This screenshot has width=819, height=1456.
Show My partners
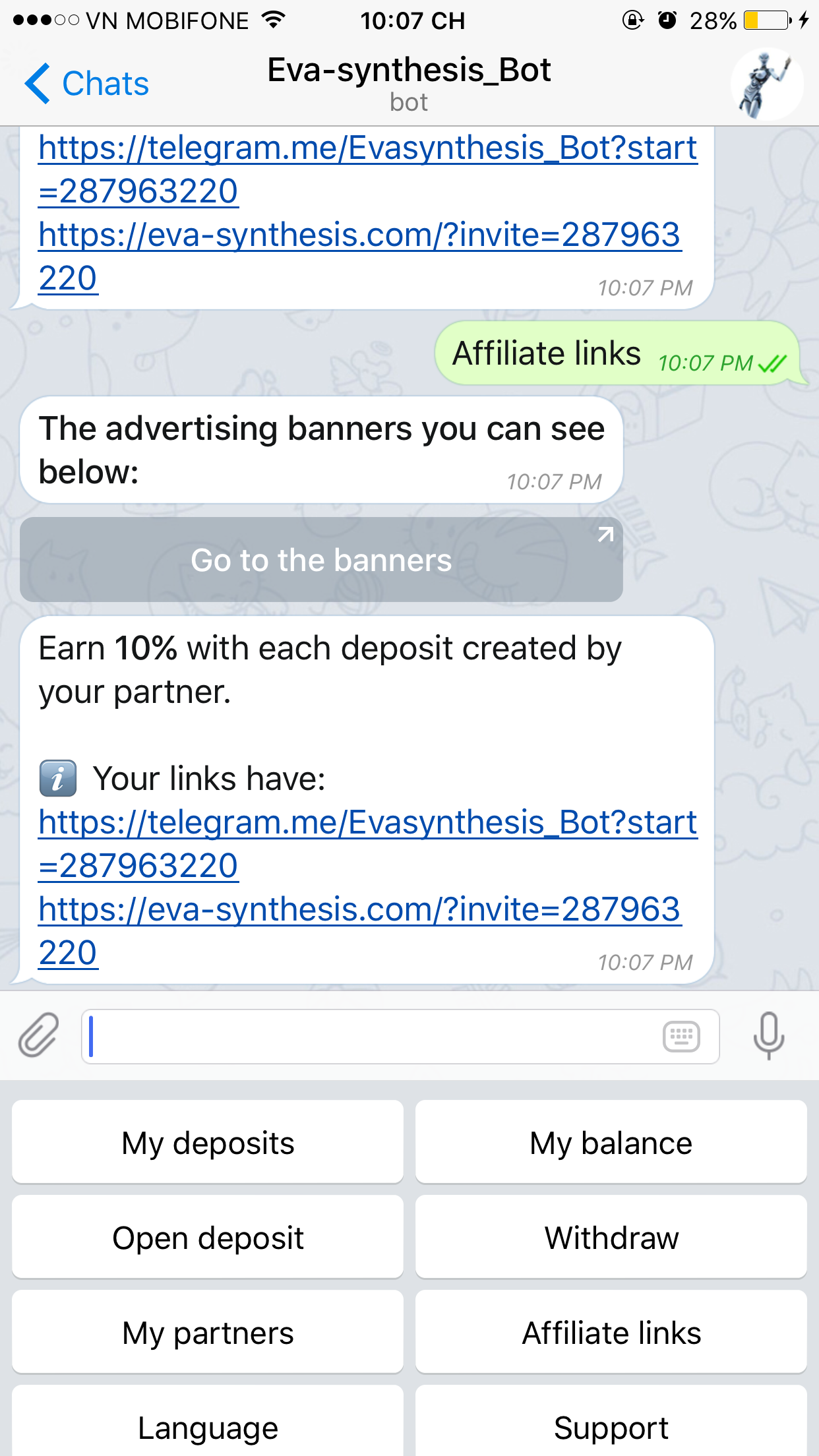(x=208, y=1331)
